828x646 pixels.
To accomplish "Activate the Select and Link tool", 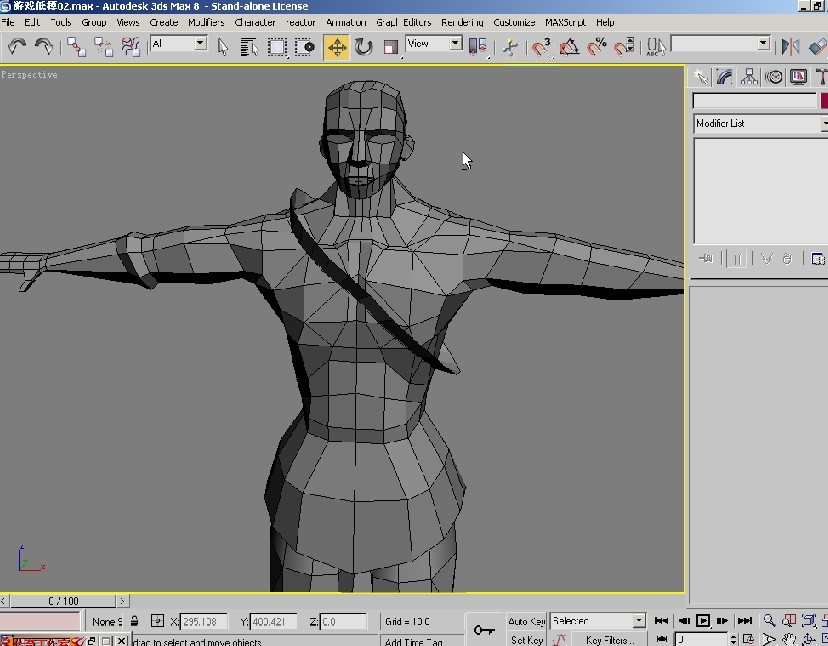I will (76, 46).
